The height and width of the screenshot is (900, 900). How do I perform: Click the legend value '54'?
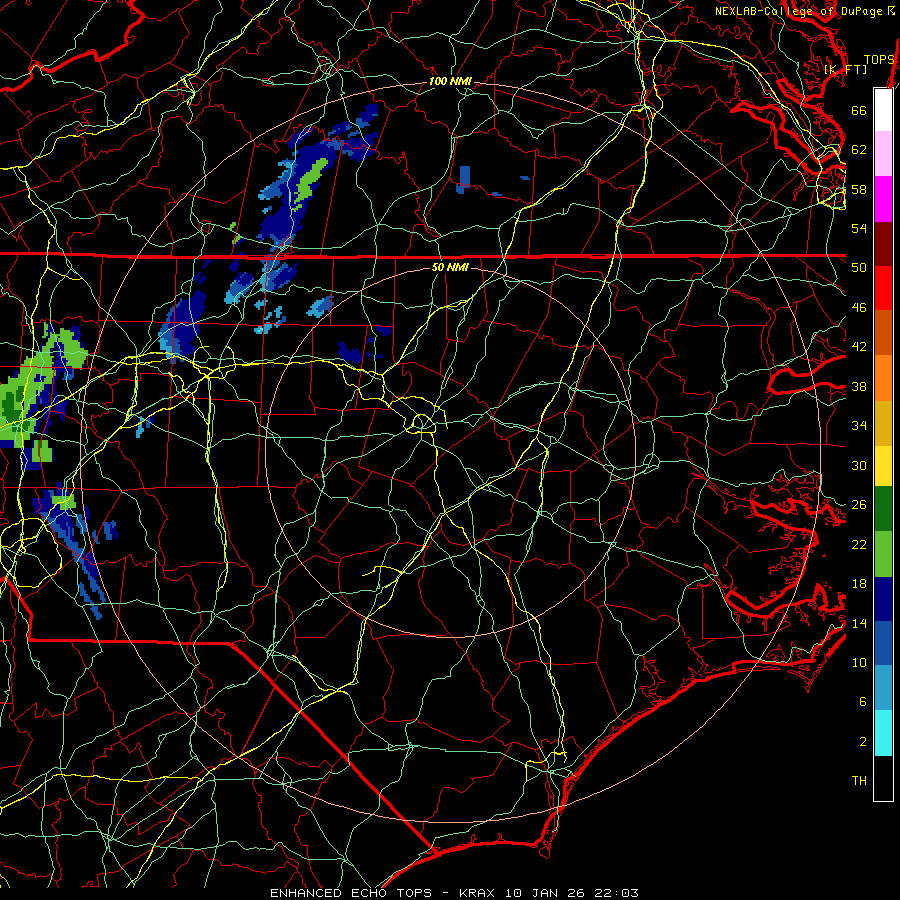coord(859,228)
